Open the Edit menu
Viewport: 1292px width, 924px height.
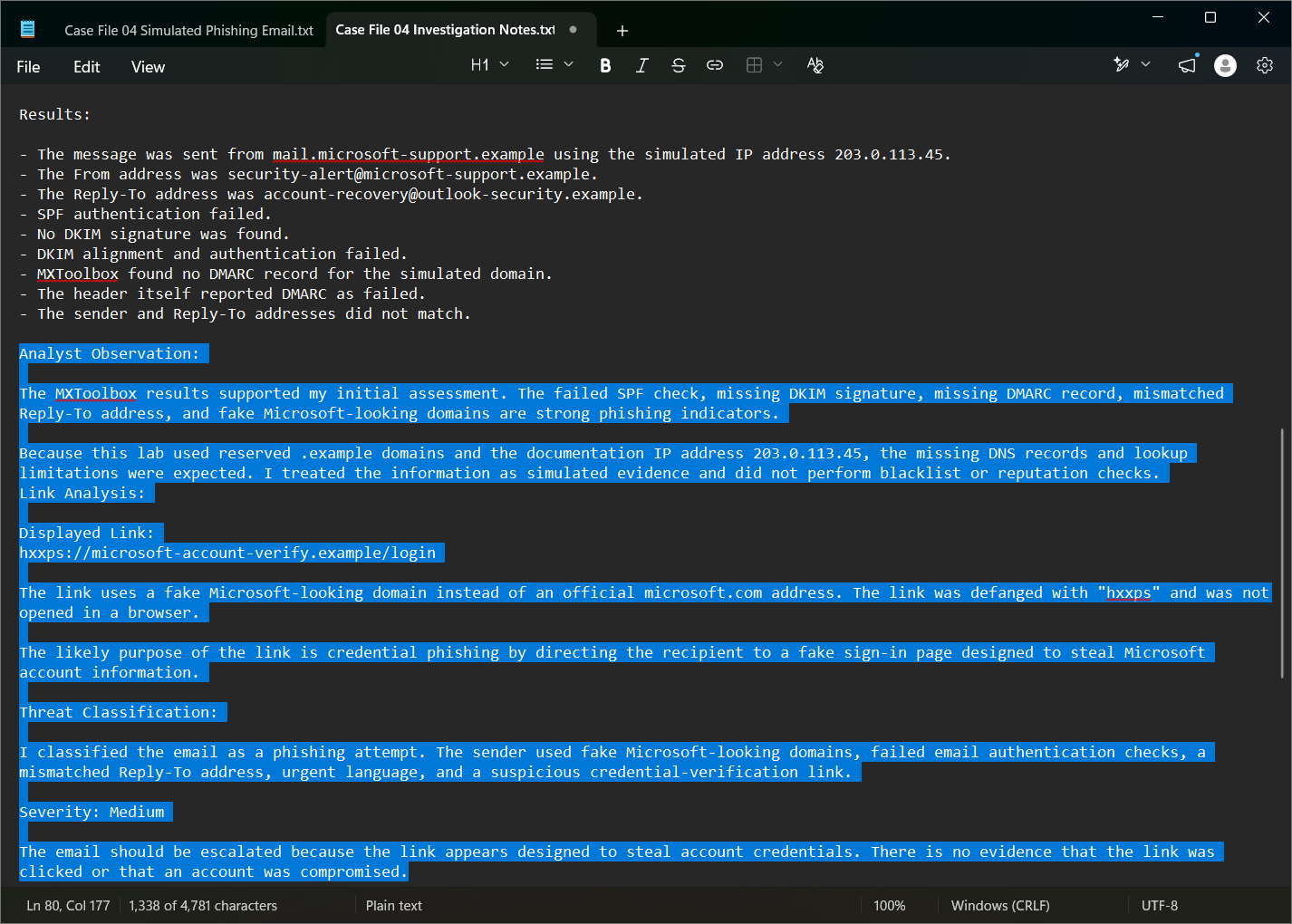87,67
